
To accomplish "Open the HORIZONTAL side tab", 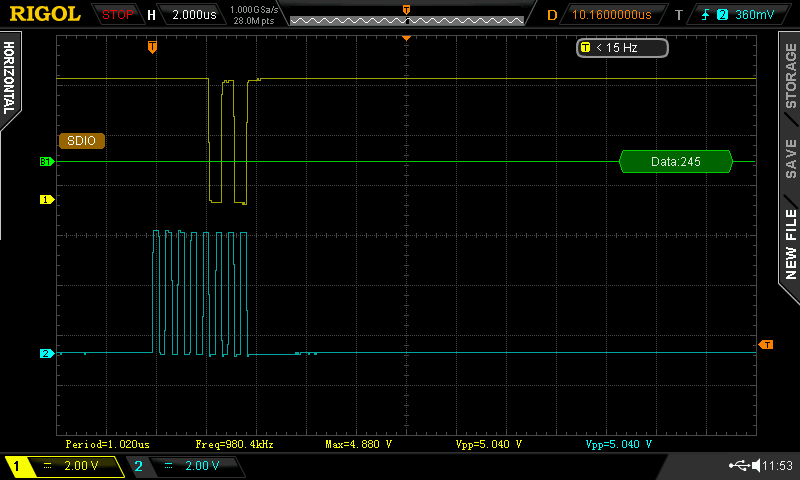I will [9, 78].
